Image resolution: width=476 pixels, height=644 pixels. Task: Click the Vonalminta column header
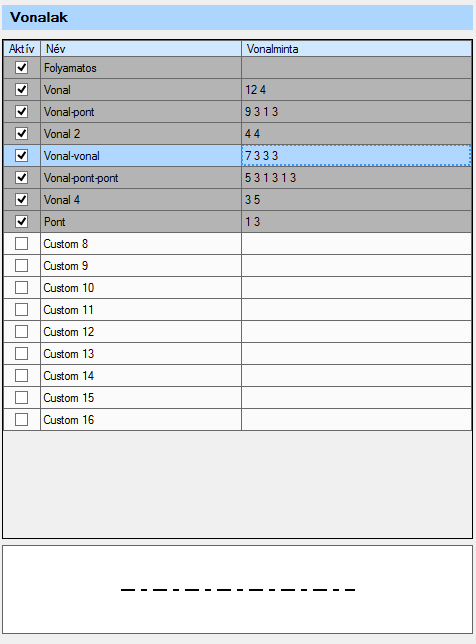coord(356,49)
